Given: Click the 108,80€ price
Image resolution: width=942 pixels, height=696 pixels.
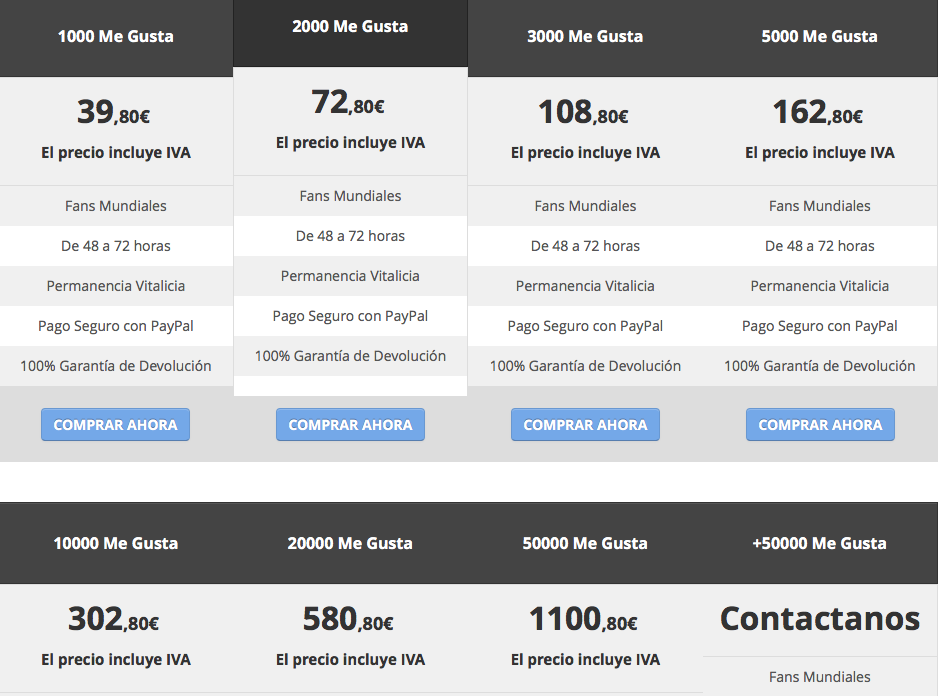Looking at the screenshot, I should click(x=583, y=112).
